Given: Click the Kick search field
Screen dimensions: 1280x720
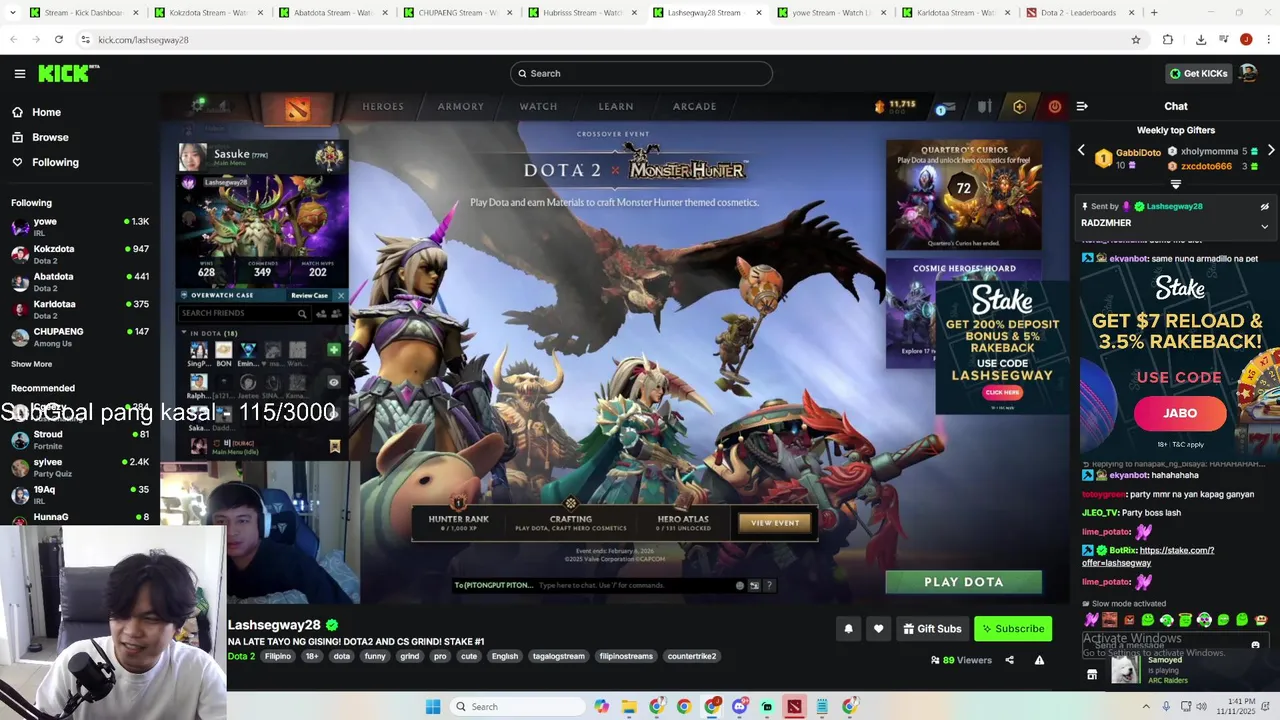Looking at the screenshot, I should point(641,73).
